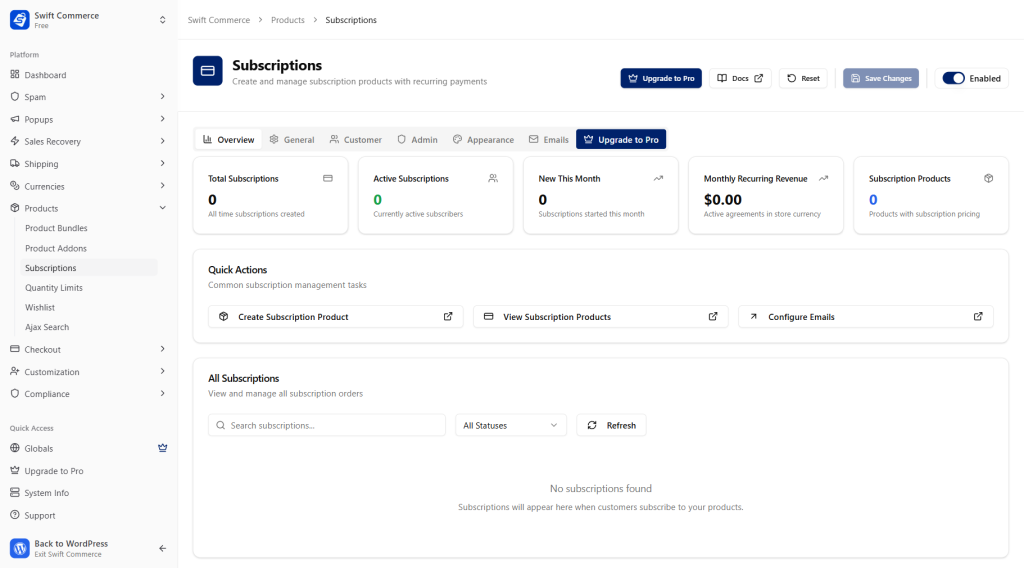1024x568 pixels.
Task: Click the Monthly Recurring Revenue trend icon
Action: click(x=824, y=178)
